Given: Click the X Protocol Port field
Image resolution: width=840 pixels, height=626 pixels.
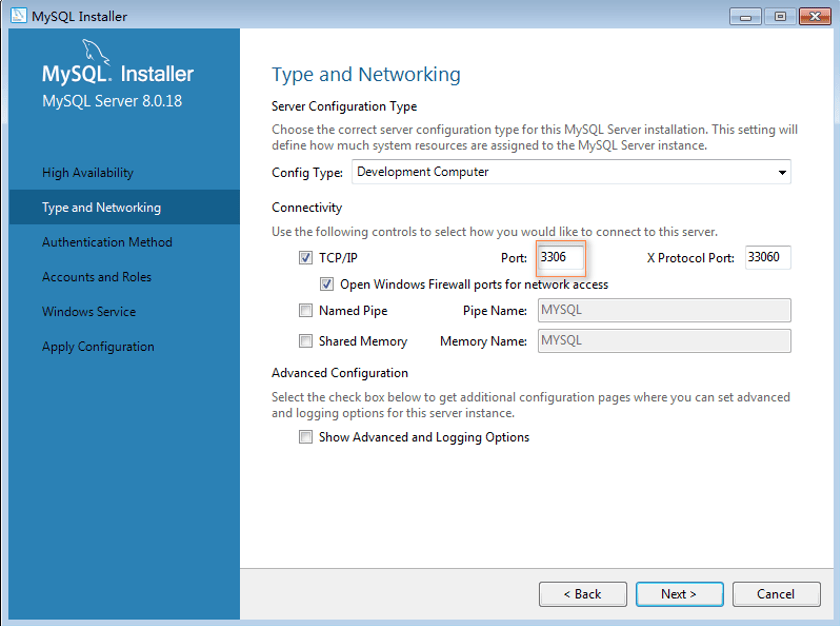Looking at the screenshot, I should pos(768,258).
